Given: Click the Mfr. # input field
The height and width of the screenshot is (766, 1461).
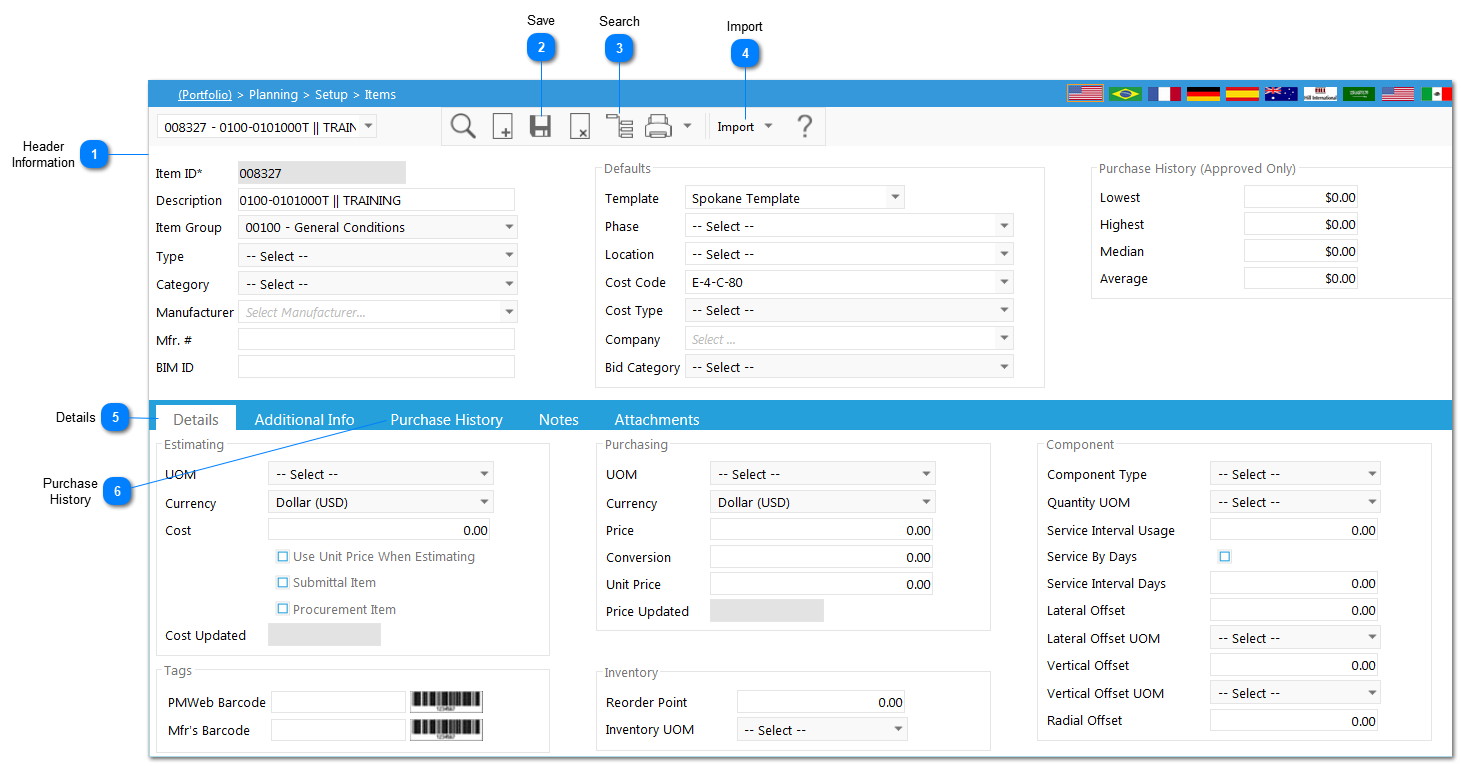Looking at the screenshot, I should click(x=376, y=340).
